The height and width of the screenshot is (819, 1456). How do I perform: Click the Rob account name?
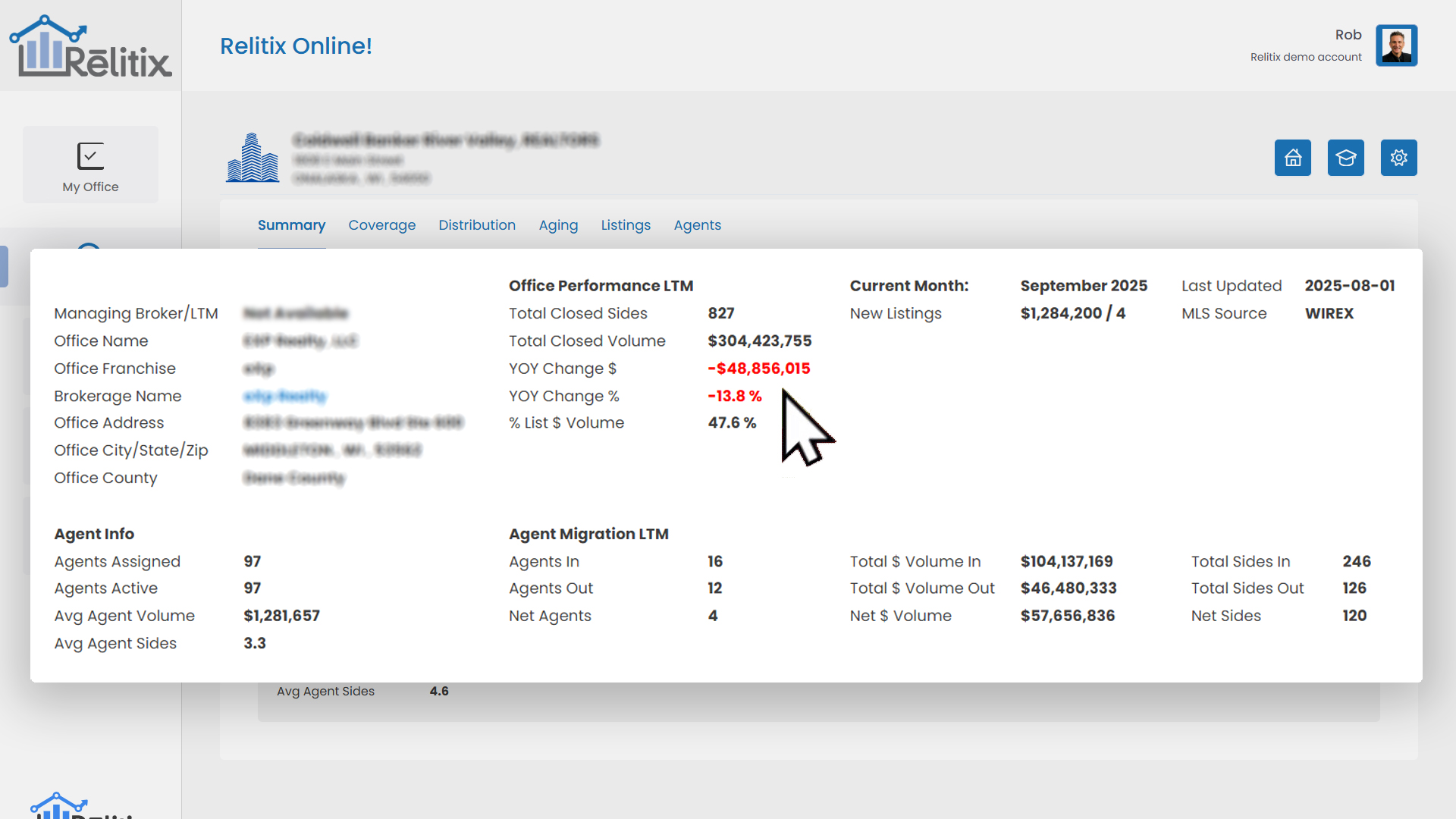pos(1348,34)
